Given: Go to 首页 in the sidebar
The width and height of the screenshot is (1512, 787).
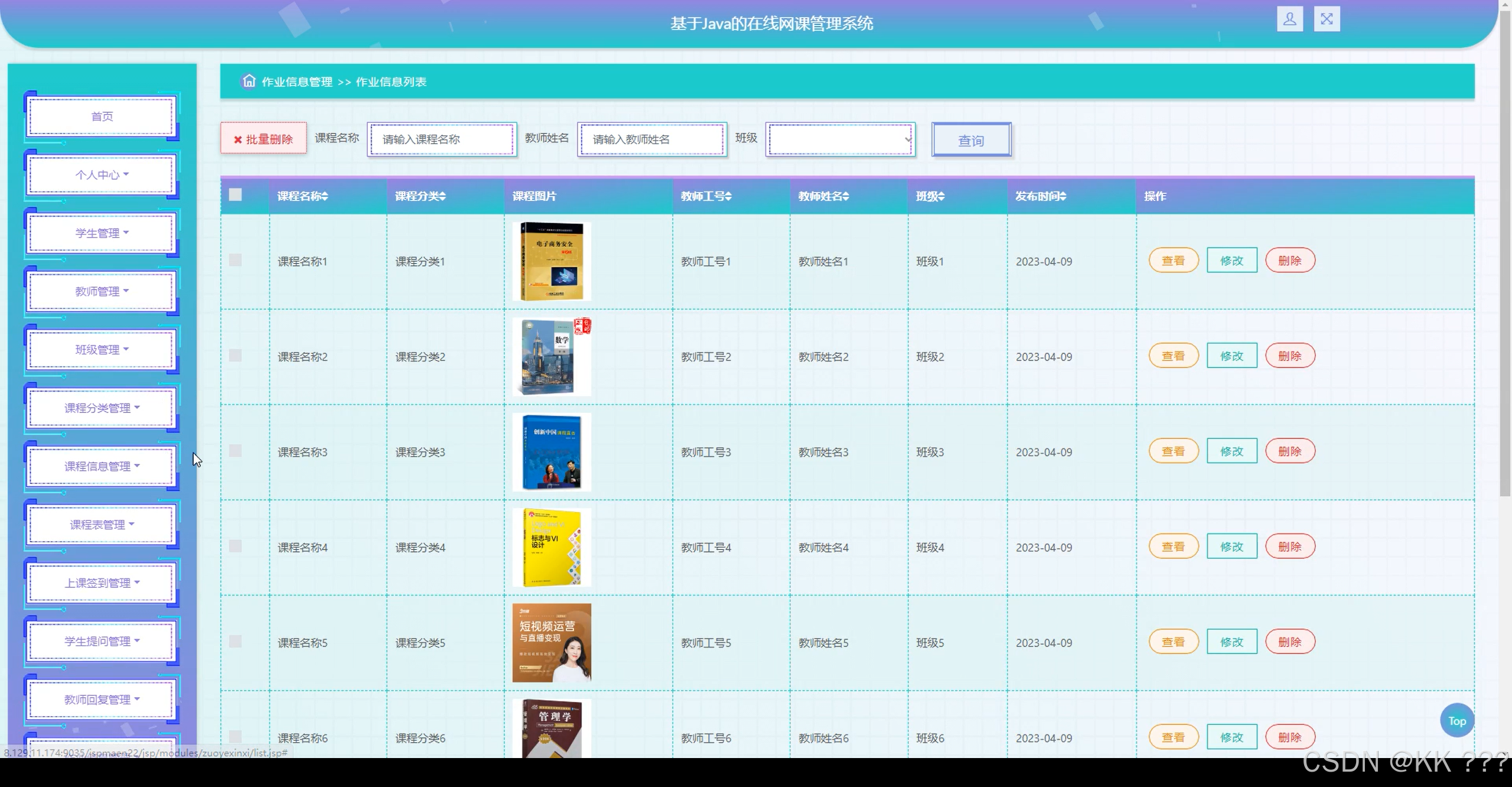Looking at the screenshot, I should point(102,116).
